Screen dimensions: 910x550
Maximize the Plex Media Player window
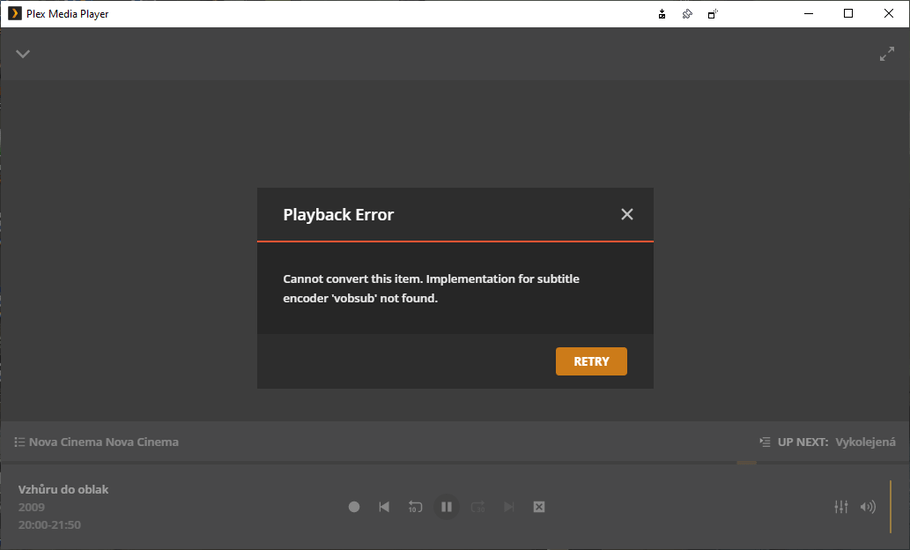pyautogui.click(x=848, y=13)
